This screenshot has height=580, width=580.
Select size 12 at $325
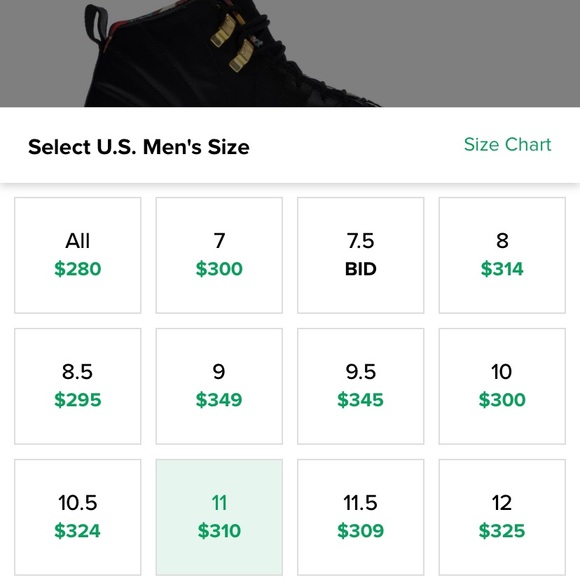click(502, 517)
